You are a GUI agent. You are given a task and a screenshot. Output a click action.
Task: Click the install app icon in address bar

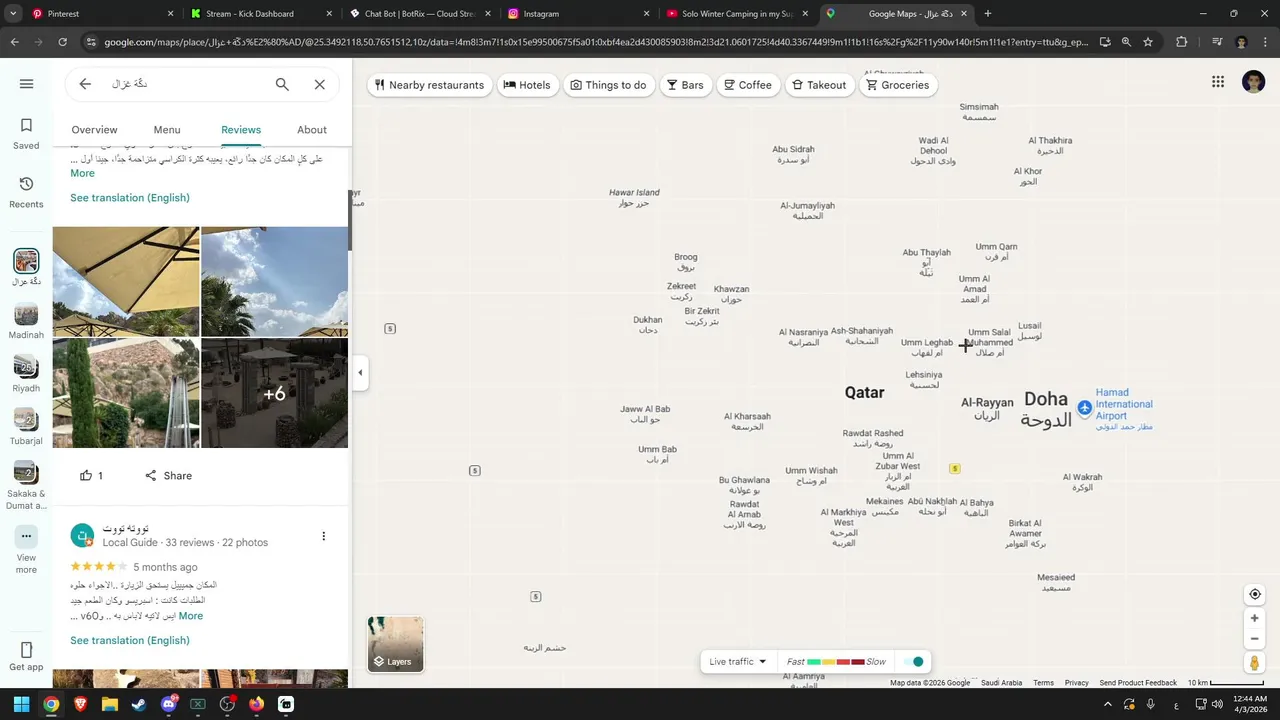[x=1105, y=42]
